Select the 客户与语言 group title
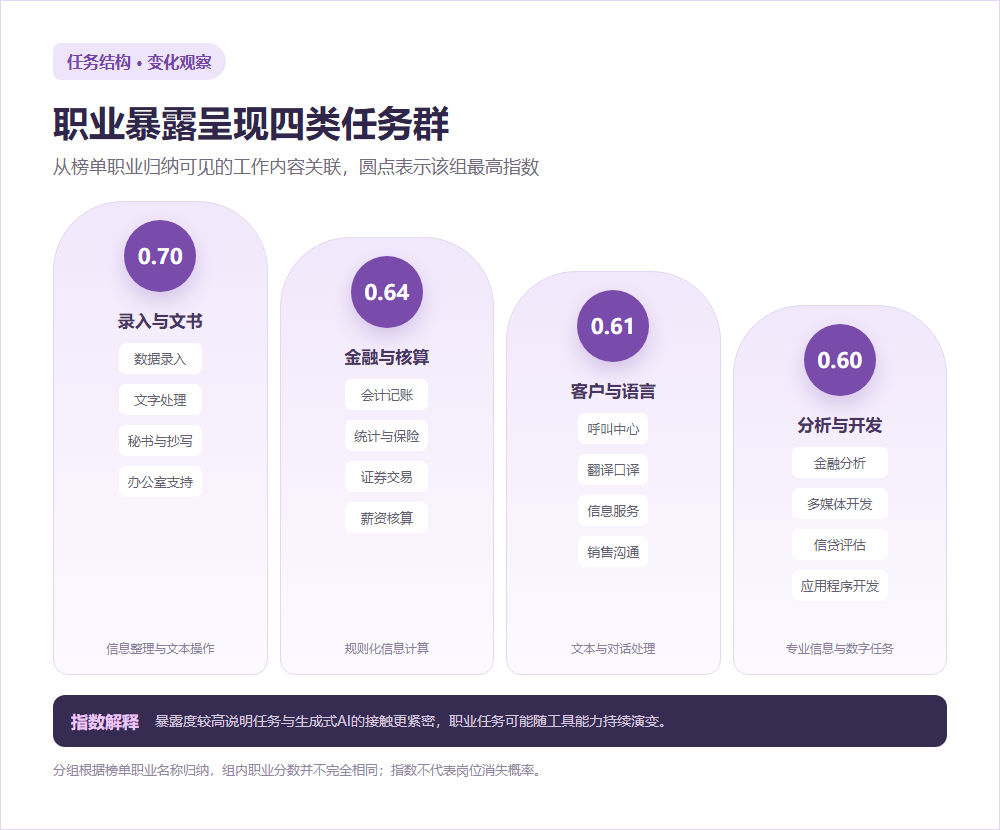Image resolution: width=1000 pixels, height=830 pixels. click(613, 391)
